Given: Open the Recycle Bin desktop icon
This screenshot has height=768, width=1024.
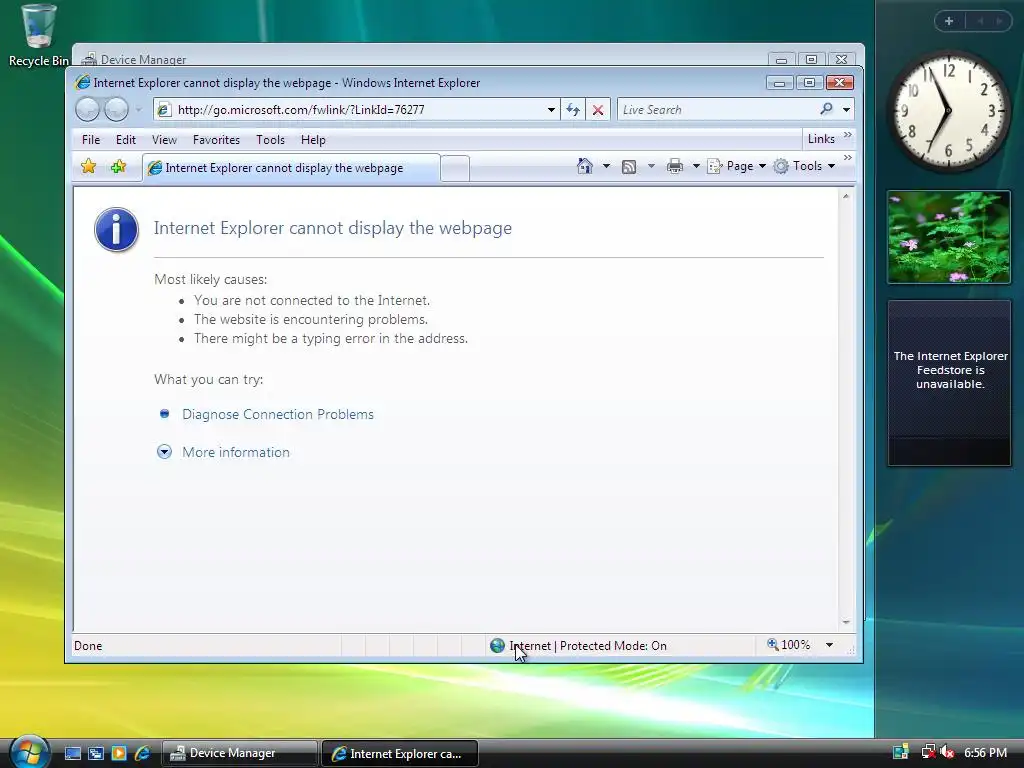Looking at the screenshot, I should [x=38, y=35].
